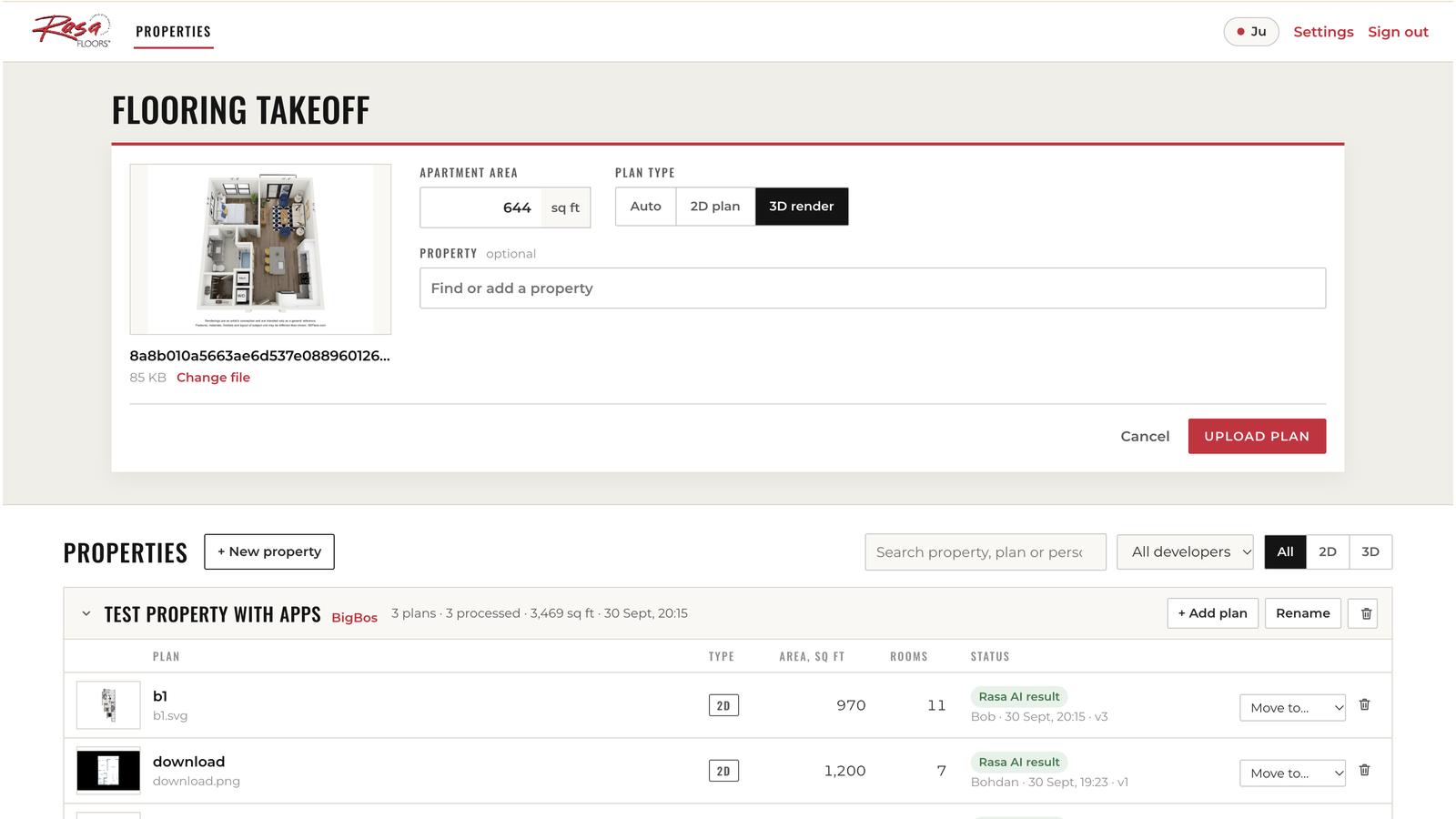Image resolution: width=1456 pixels, height=819 pixels.
Task: Click the 2D type badge for b1
Action: pos(723,705)
